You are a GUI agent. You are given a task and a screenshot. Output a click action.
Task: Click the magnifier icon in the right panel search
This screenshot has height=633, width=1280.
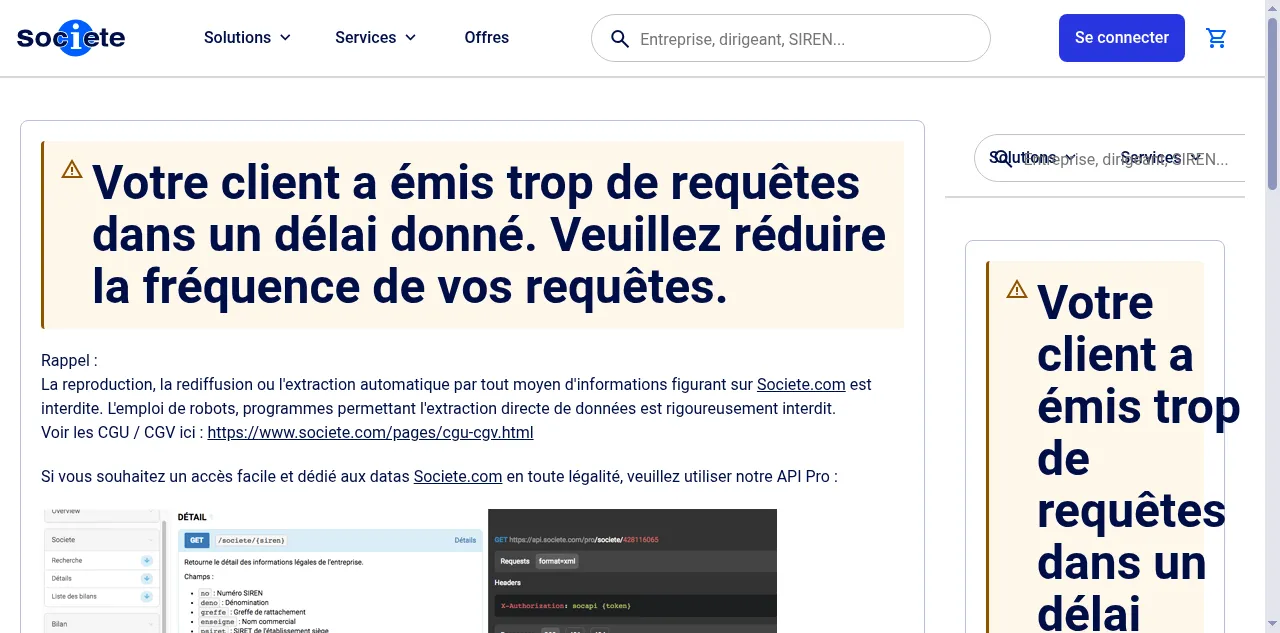[x=1003, y=159]
